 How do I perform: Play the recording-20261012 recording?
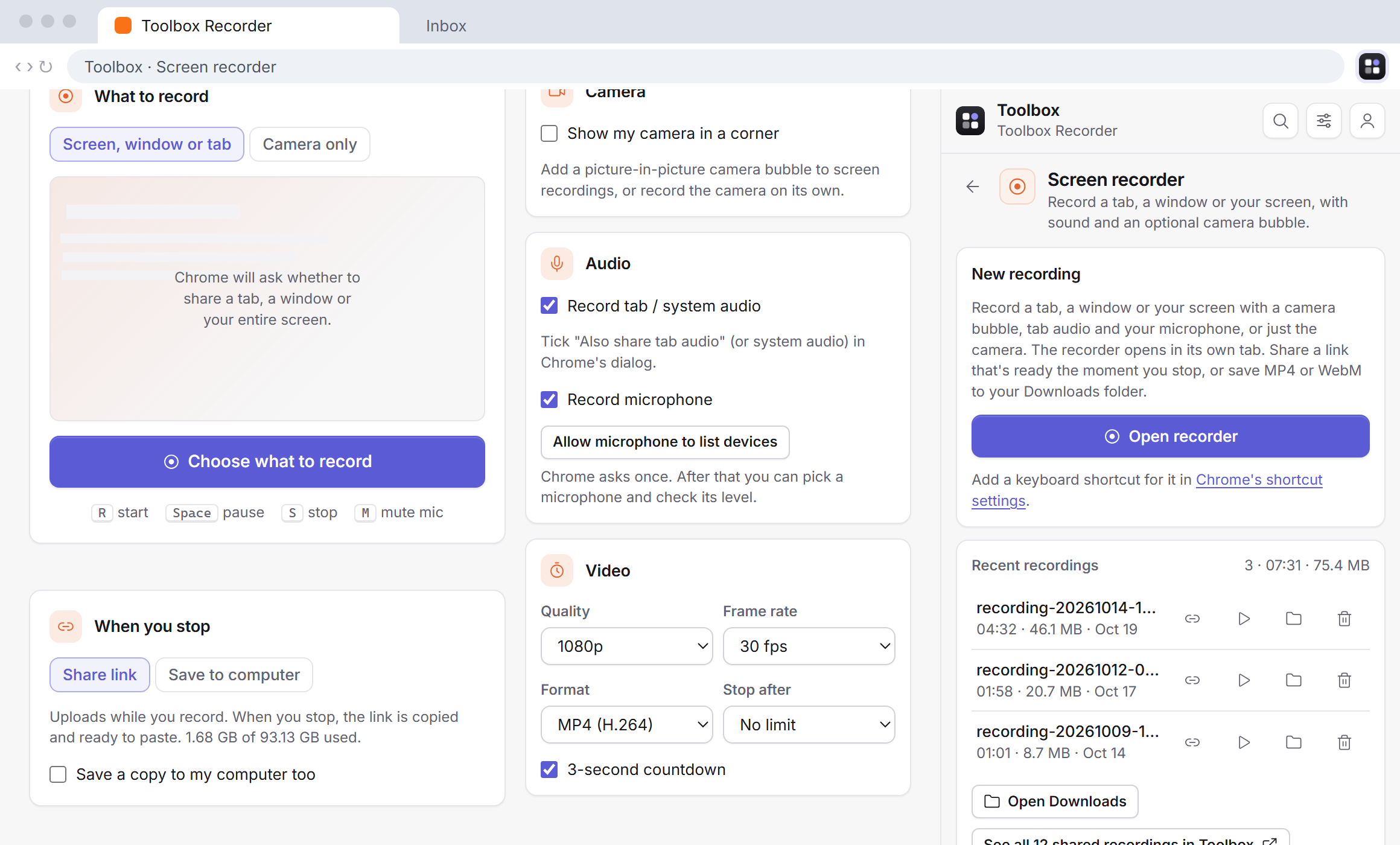[x=1244, y=680]
